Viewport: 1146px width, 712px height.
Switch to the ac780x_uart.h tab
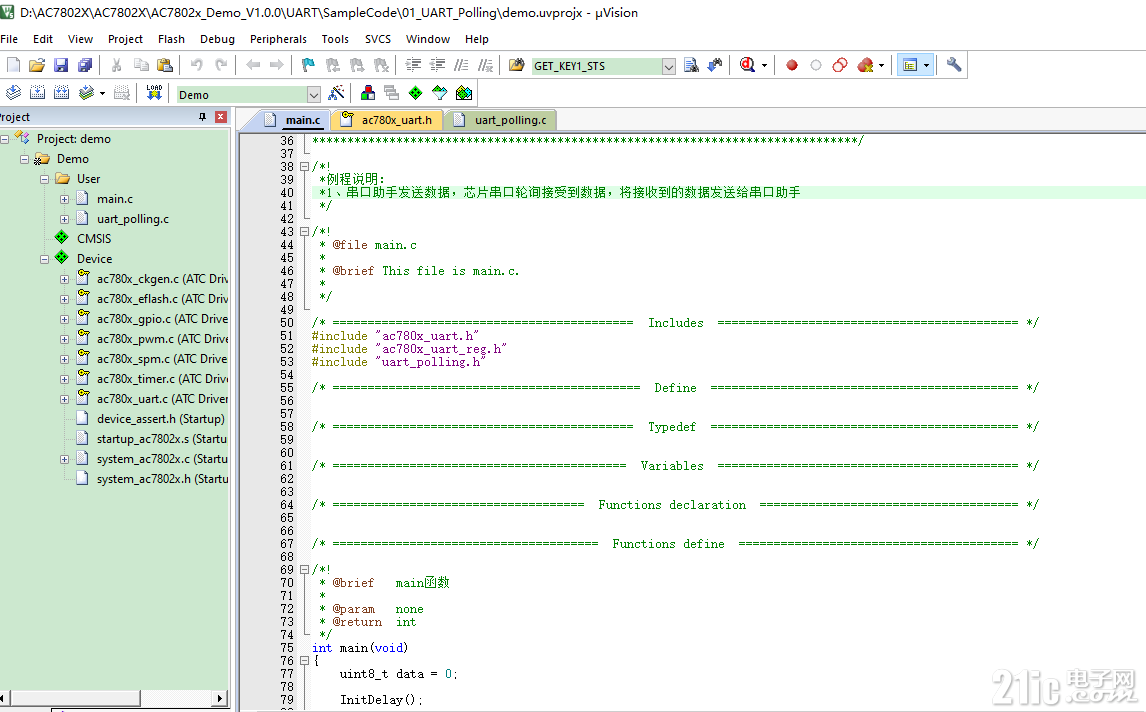tap(387, 120)
